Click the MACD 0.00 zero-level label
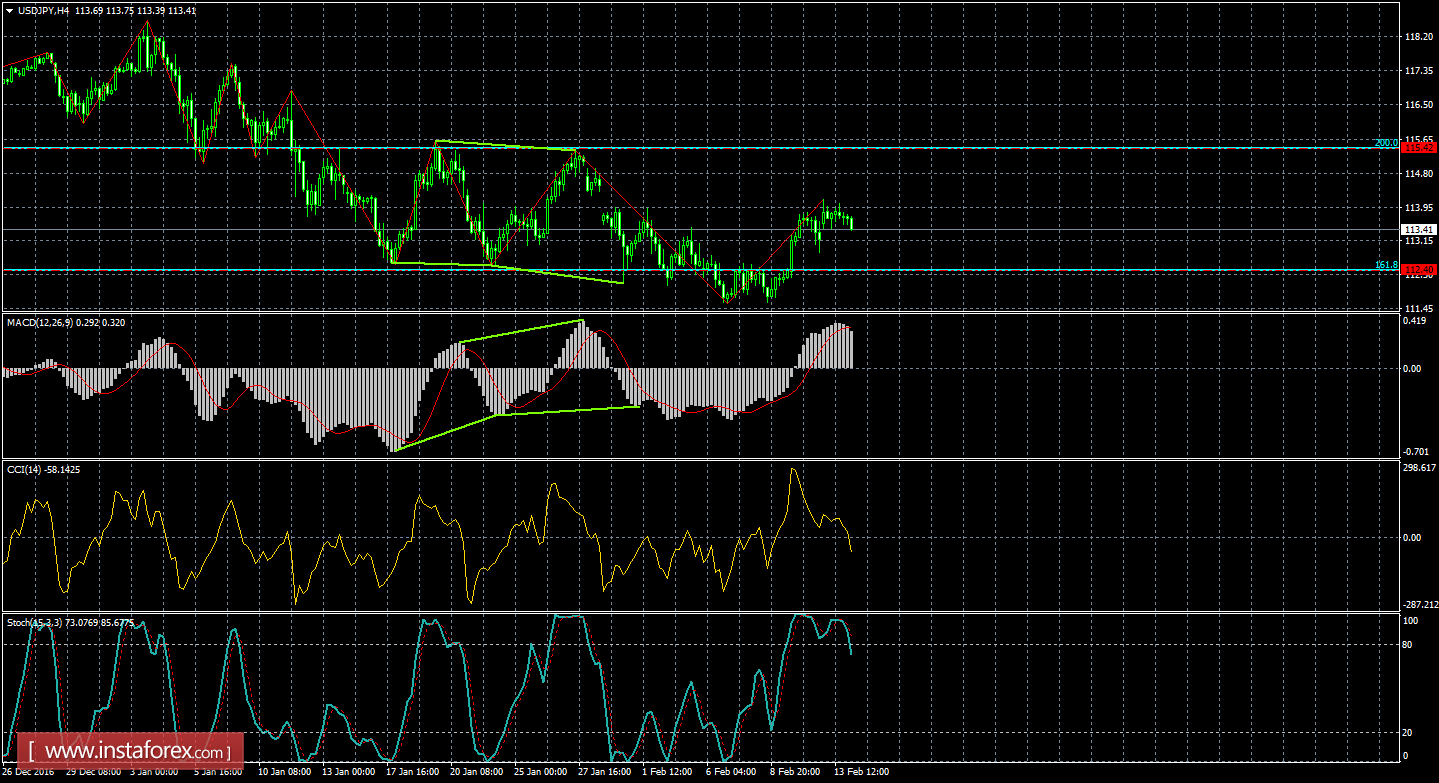This screenshot has height=783, width=1439. pyautogui.click(x=1414, y=368)
